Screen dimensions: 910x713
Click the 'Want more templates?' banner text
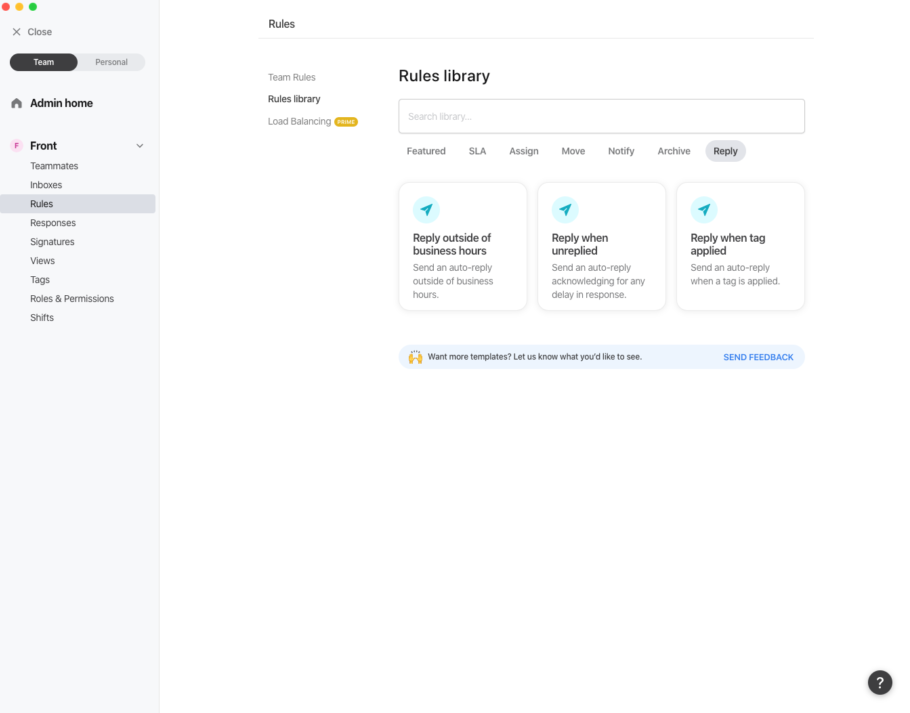[x=535, y=357]
